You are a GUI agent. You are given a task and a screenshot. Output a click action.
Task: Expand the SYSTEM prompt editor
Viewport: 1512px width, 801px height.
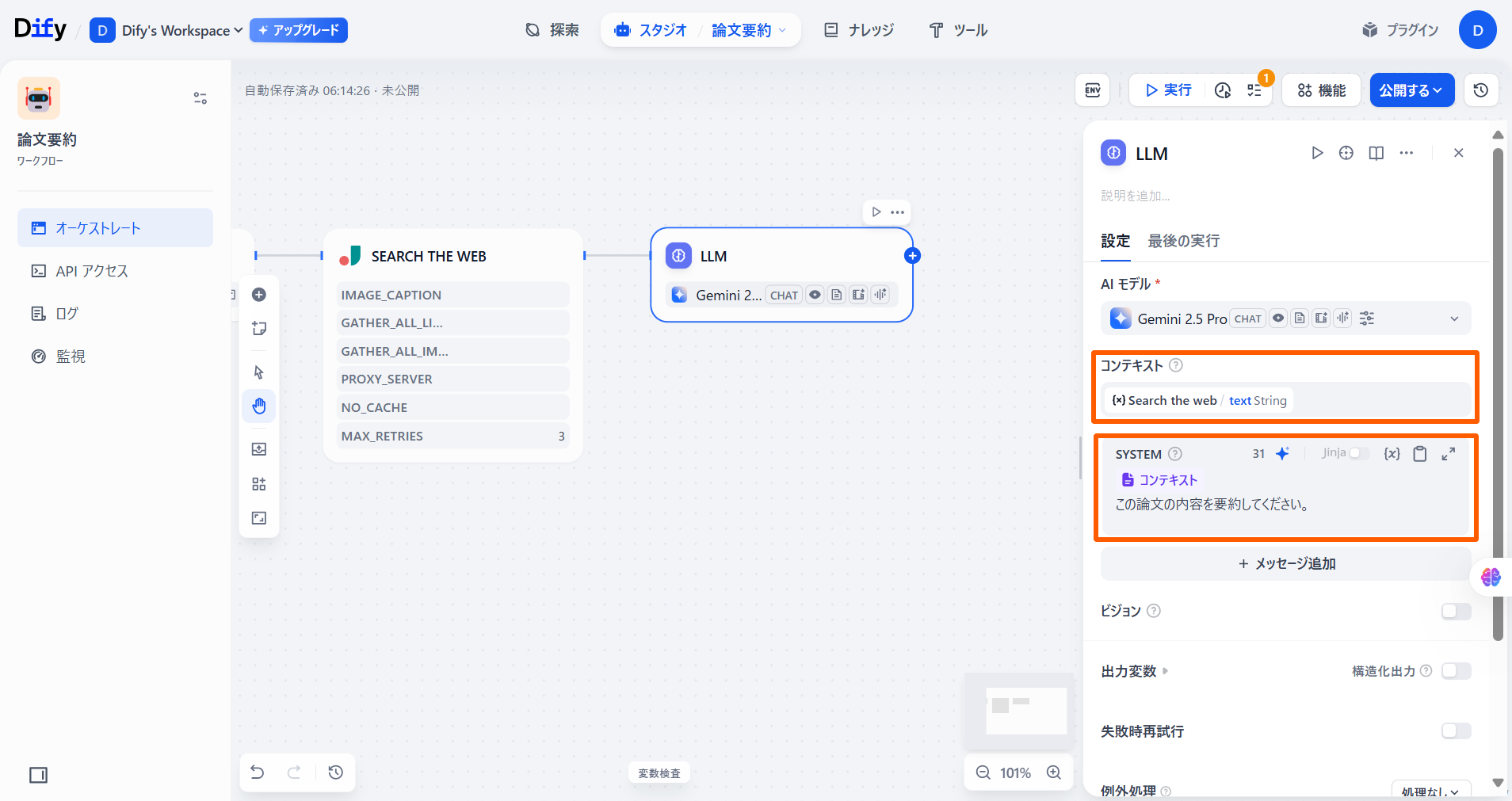click(x=1448, y=454)
